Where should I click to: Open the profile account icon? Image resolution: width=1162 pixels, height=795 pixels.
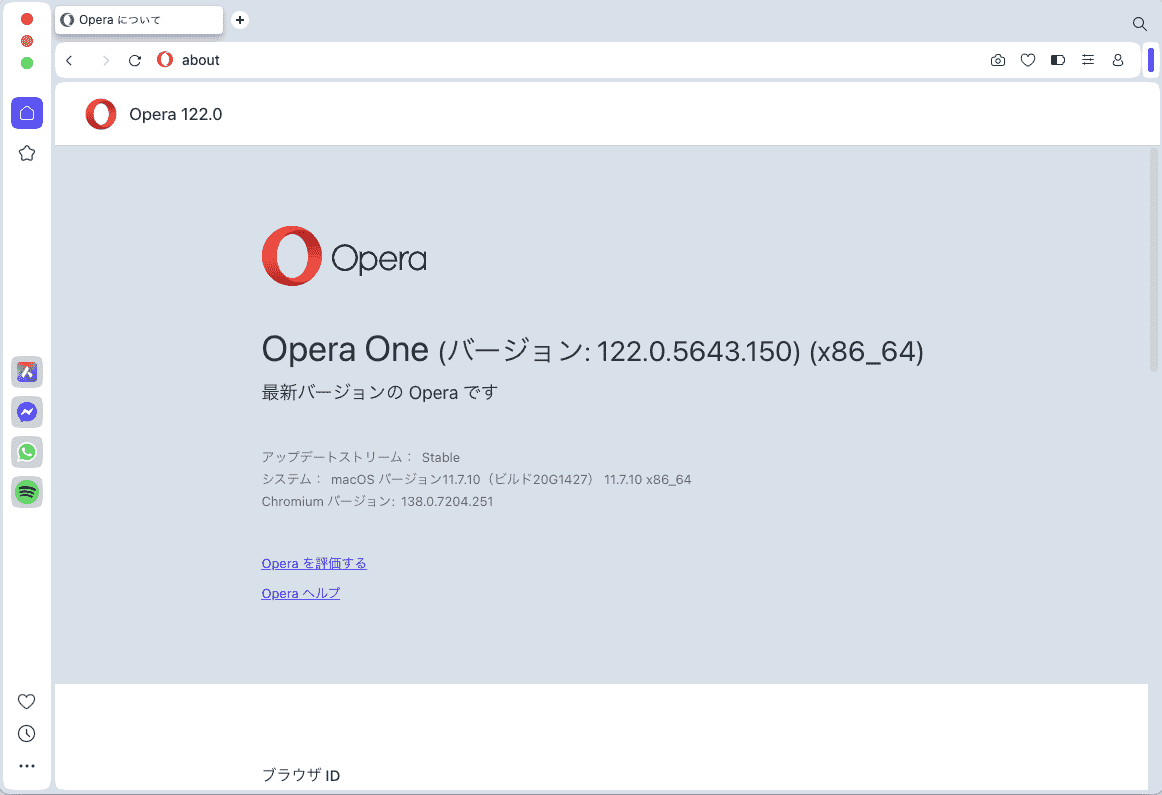(1118, 60)
